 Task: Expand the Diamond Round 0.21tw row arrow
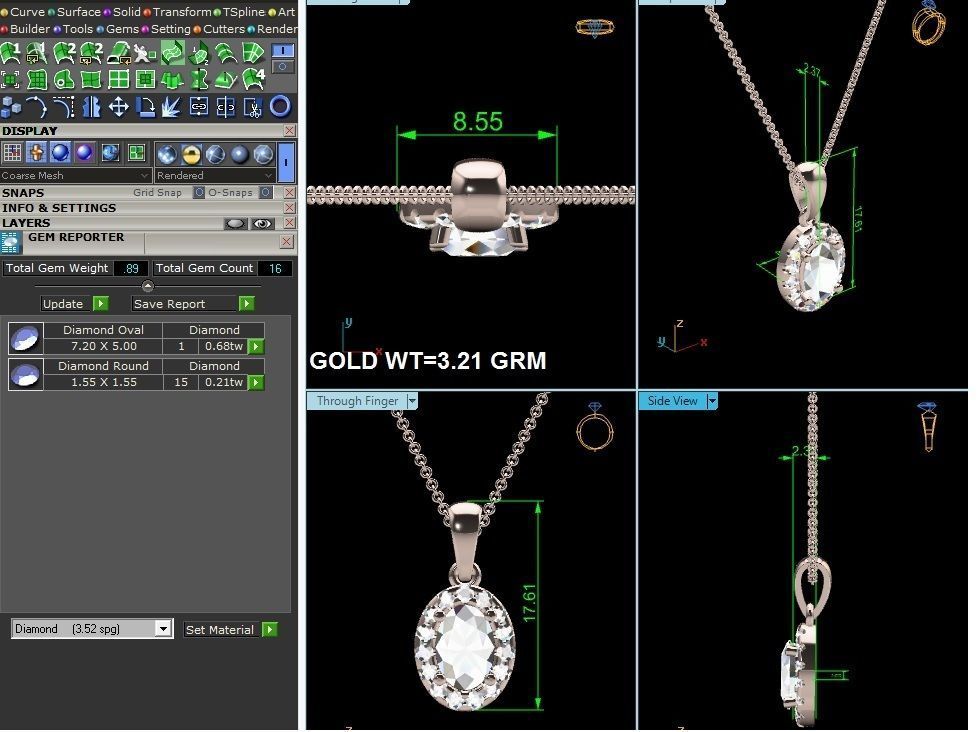[x=257, y=382]
